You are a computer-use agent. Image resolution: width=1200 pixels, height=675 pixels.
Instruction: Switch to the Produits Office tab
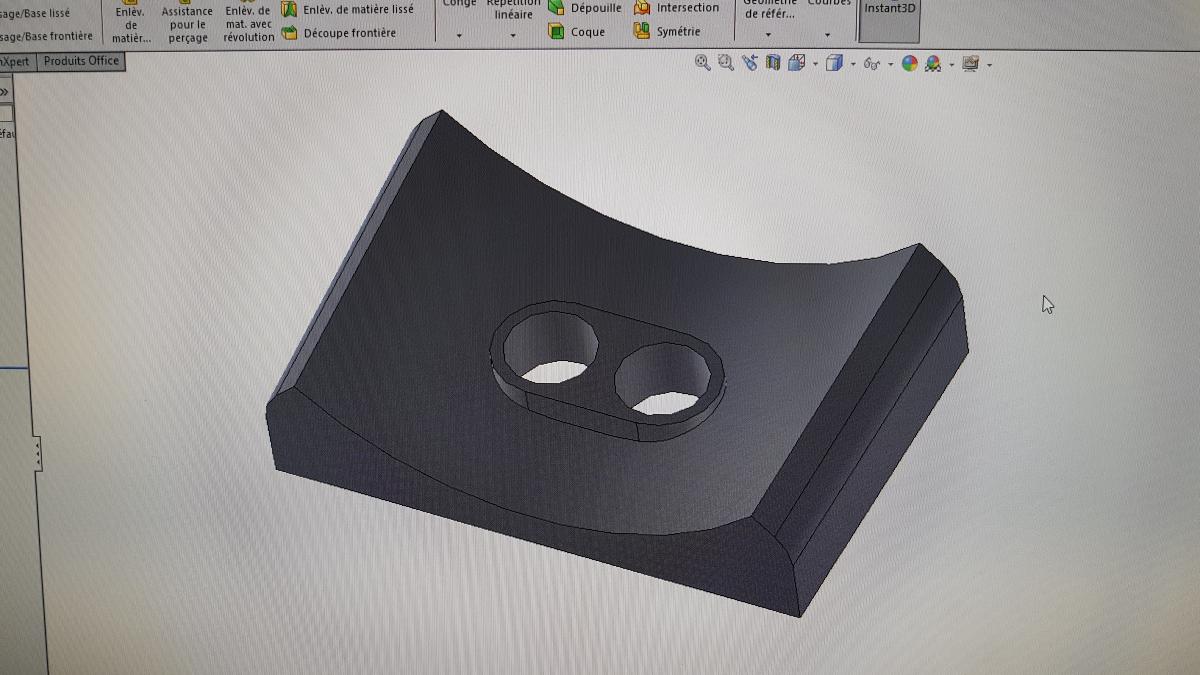point(81,61)
